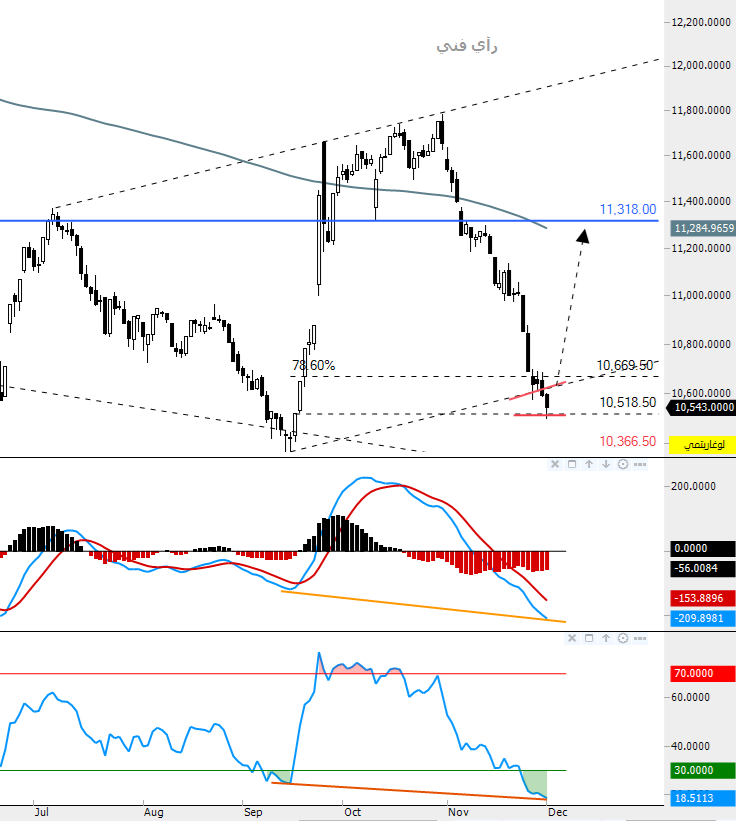Maximize the MACD indicator pane
The height and width of the screenshot is (821, 736).
[x=572, y=464]
